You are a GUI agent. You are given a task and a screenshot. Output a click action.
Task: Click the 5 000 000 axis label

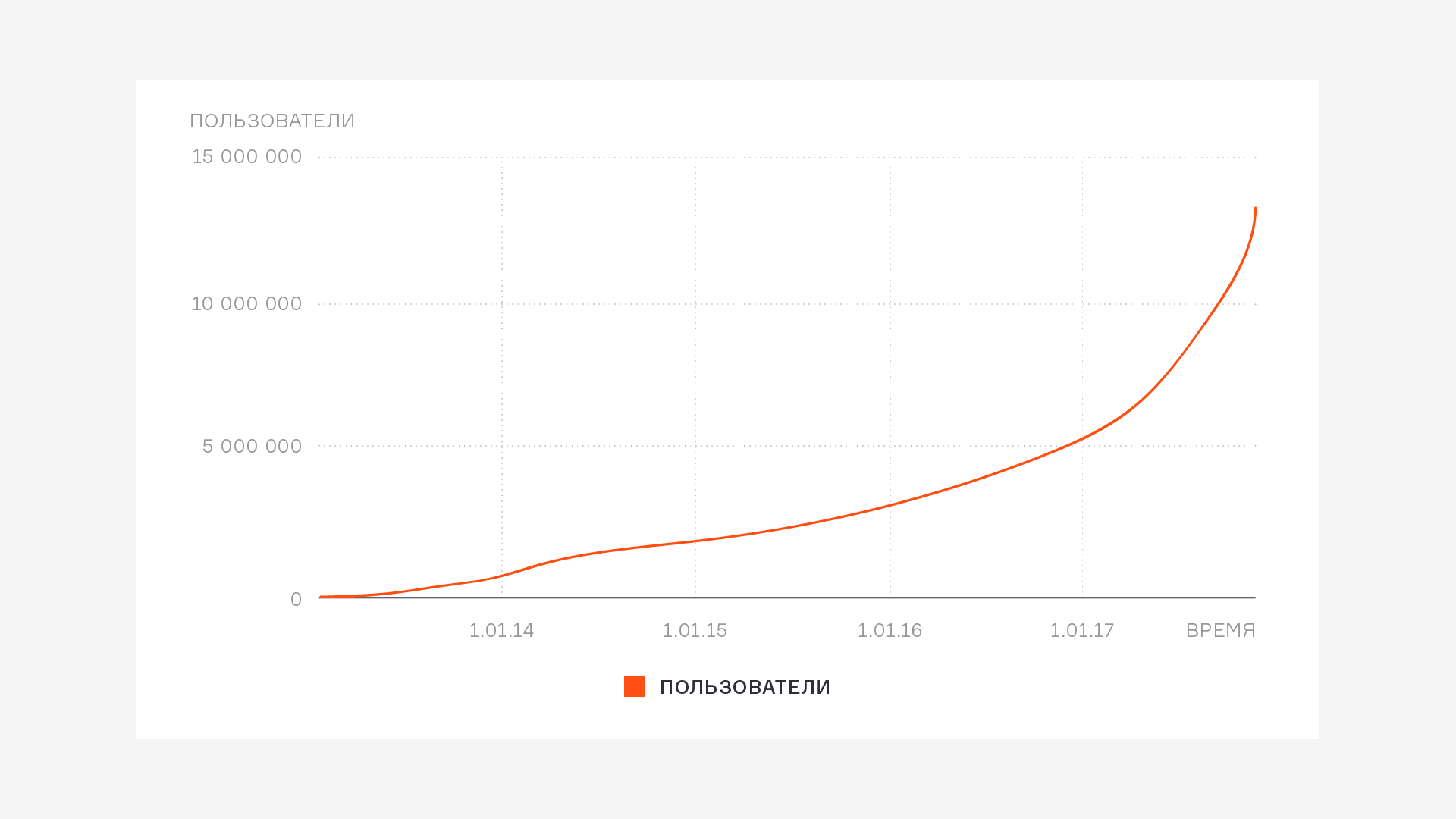pyautogui.click(x=253, y=447)
